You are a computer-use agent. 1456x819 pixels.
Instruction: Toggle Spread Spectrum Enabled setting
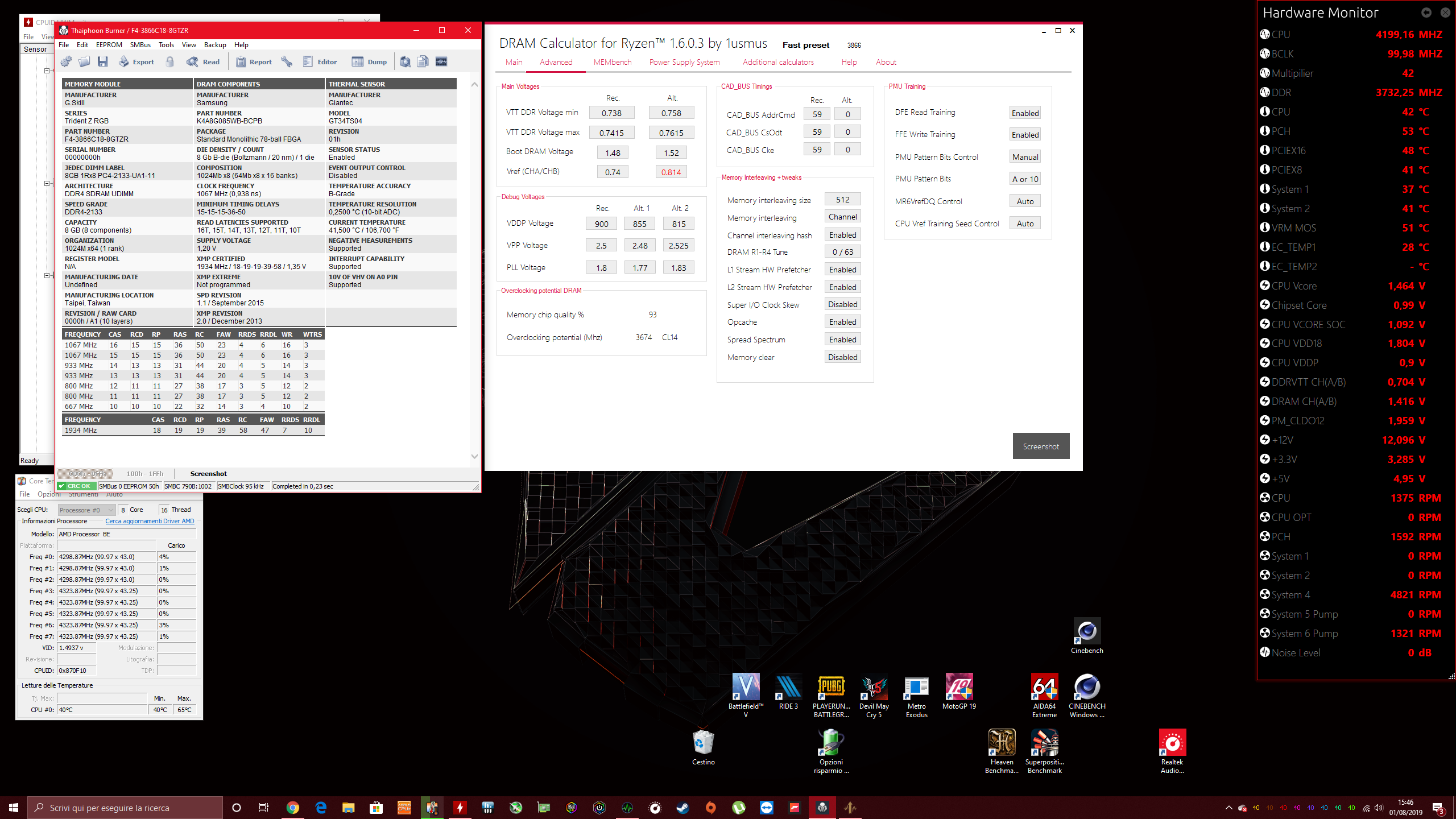(x=842, y=340)
